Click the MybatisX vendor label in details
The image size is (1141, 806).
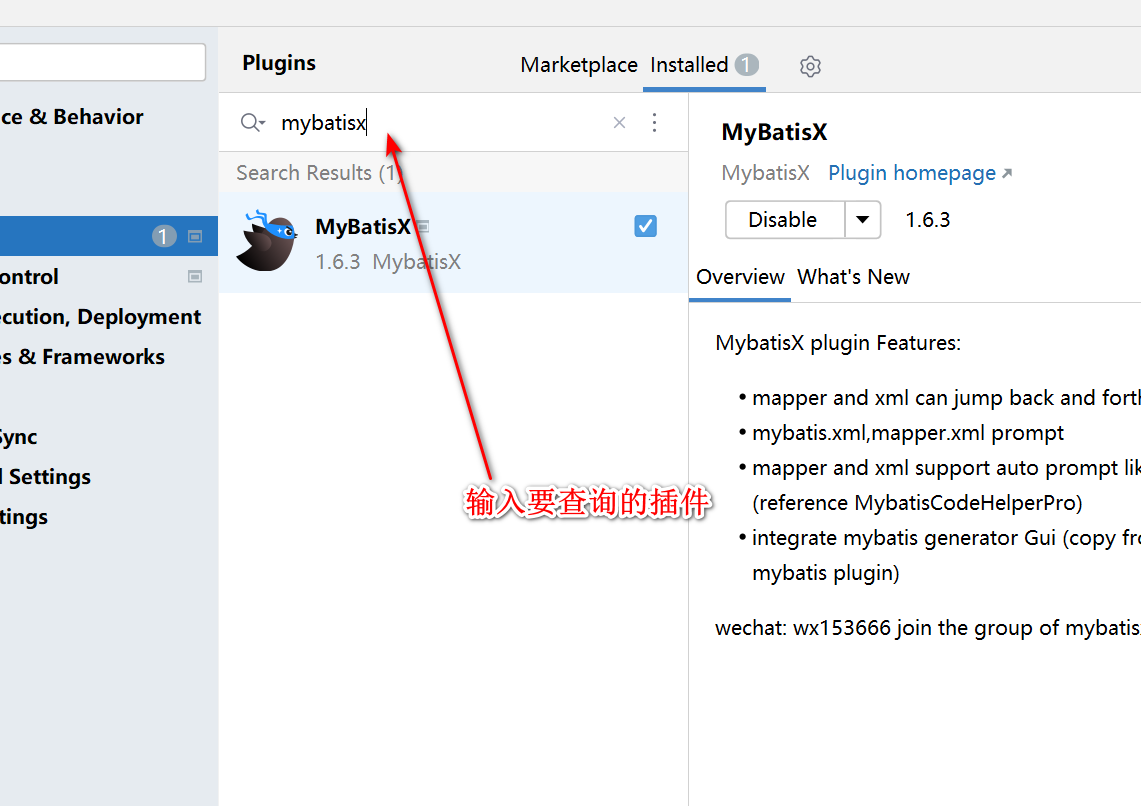coord(766,173)
